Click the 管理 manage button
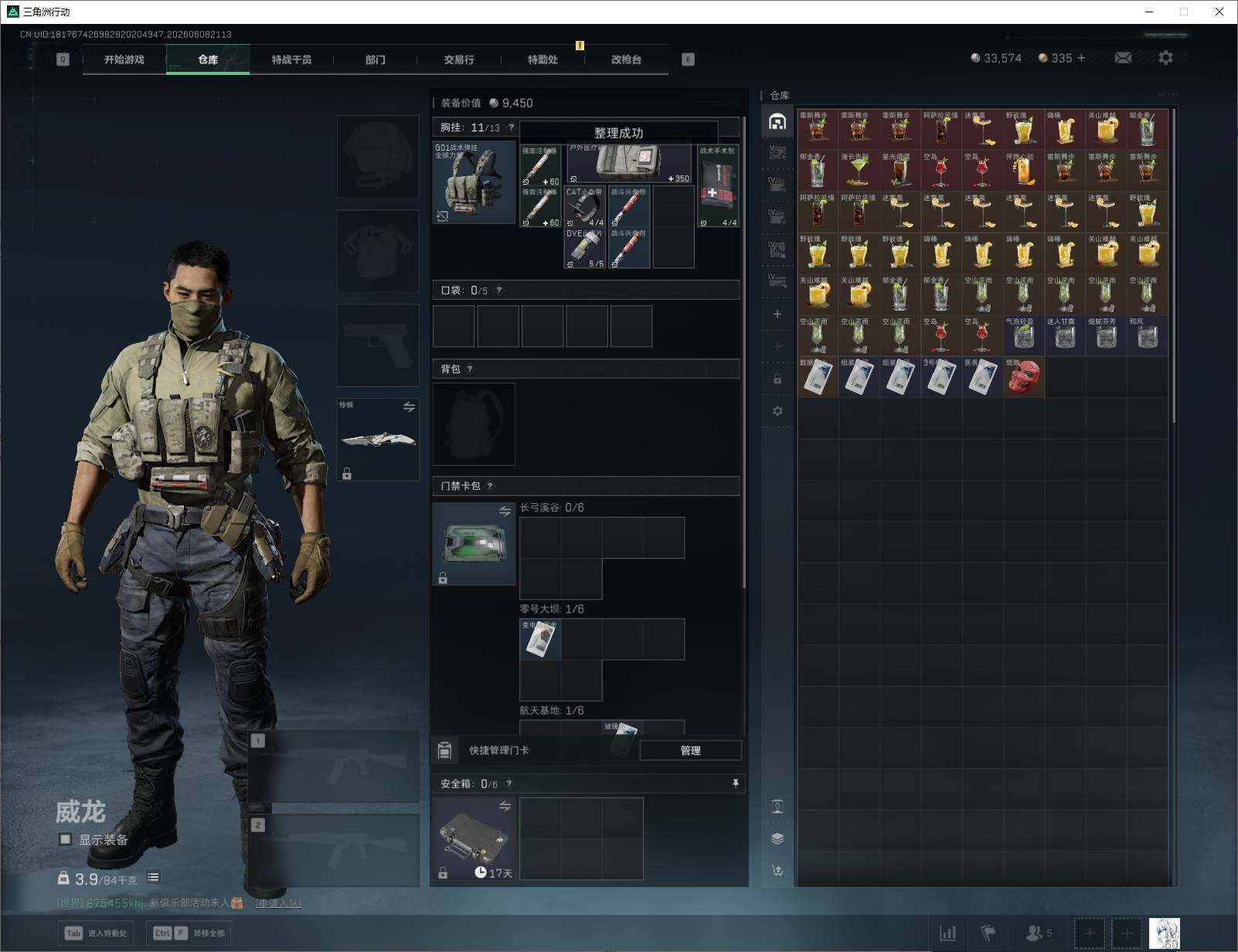This screenshot has height=952, width=1238. [690, 750]
